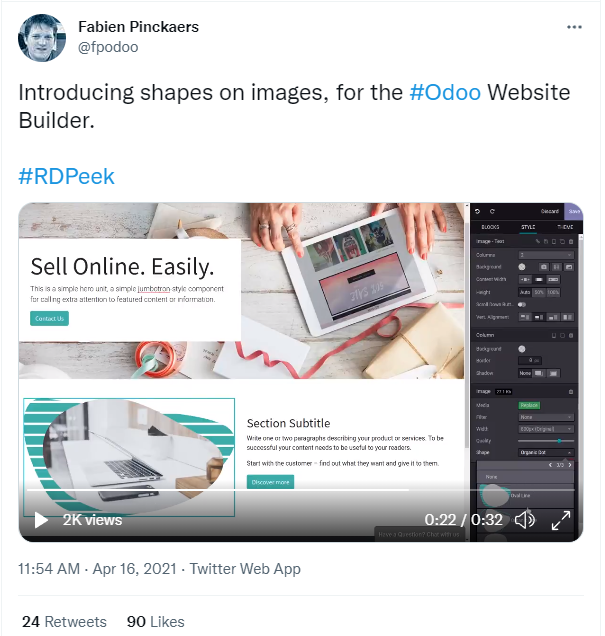Open the #Odoo hashtag link
Image resolution: width=605 pixels, height=636 pixels.
tap(445, 92)
